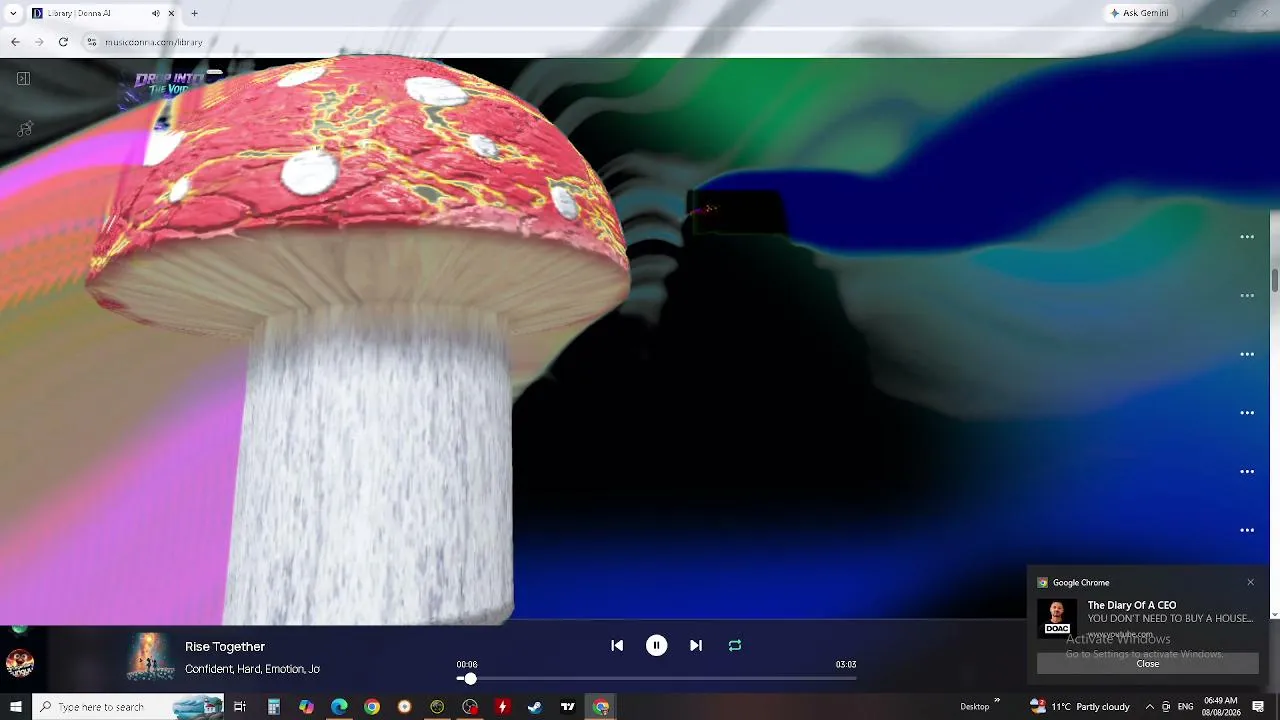The height and width of the screenshot is (720, 1280).
Task: Go back in browser history
Action: pyautogui.click(x=15, y=42)
